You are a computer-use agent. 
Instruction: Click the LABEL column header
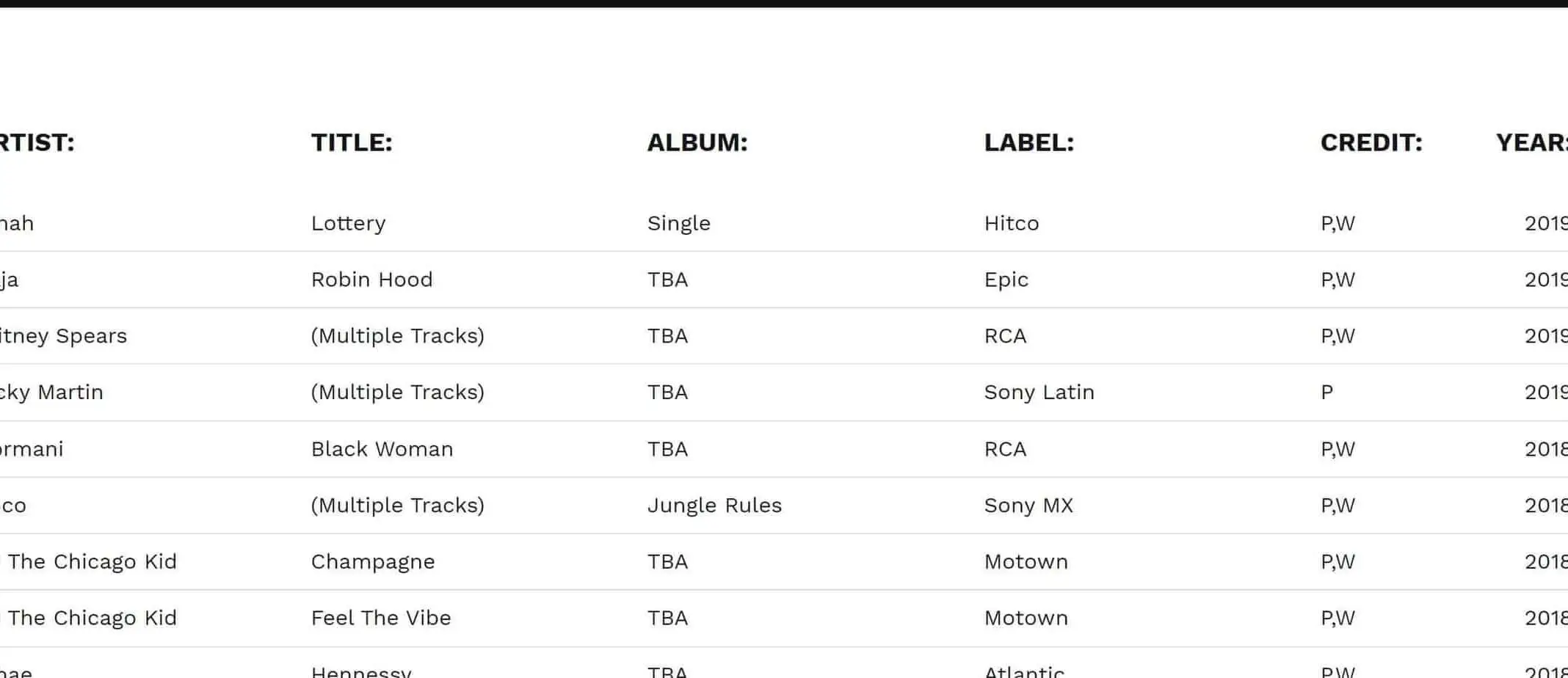[1028, 142]
